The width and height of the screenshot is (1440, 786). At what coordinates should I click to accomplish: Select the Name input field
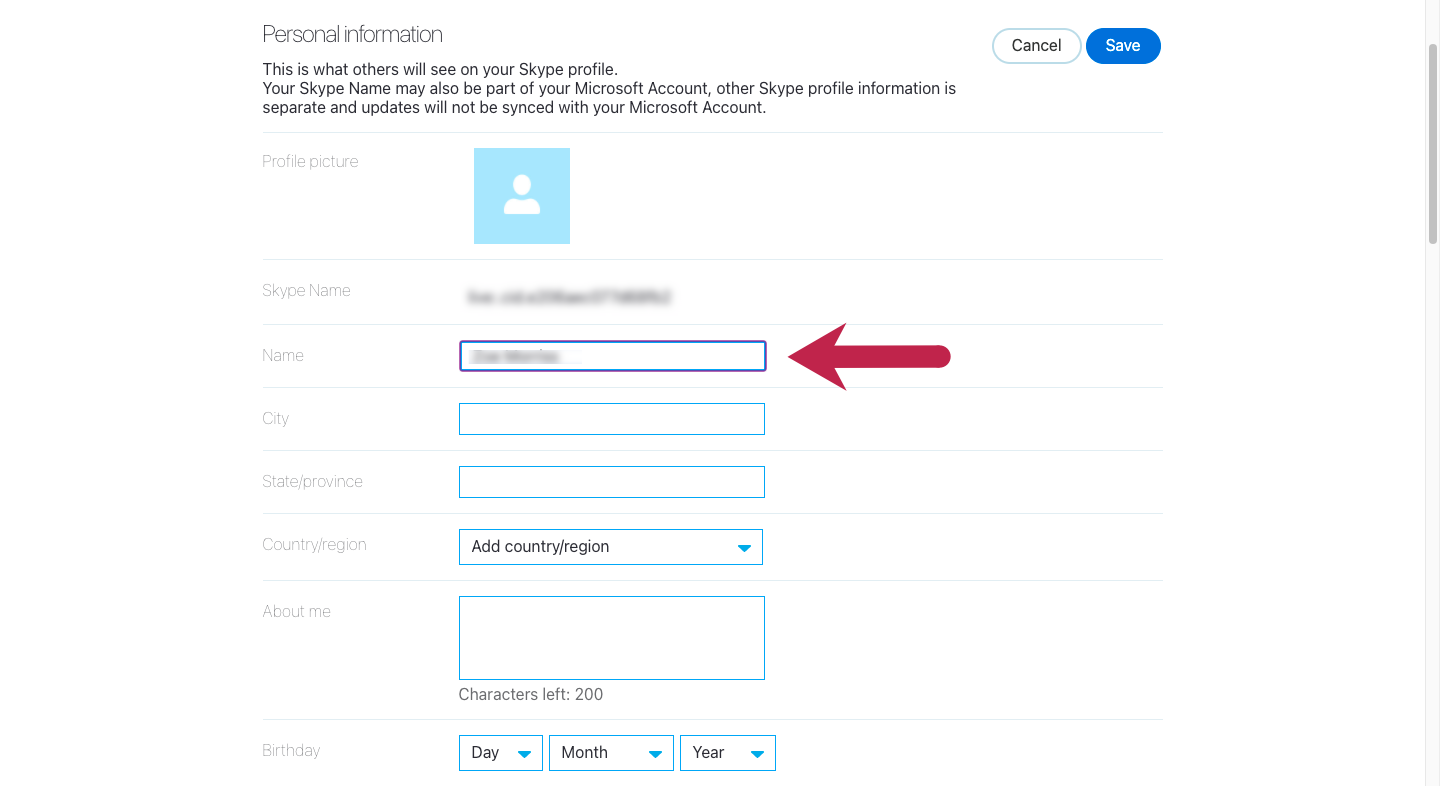click(611, 356)
